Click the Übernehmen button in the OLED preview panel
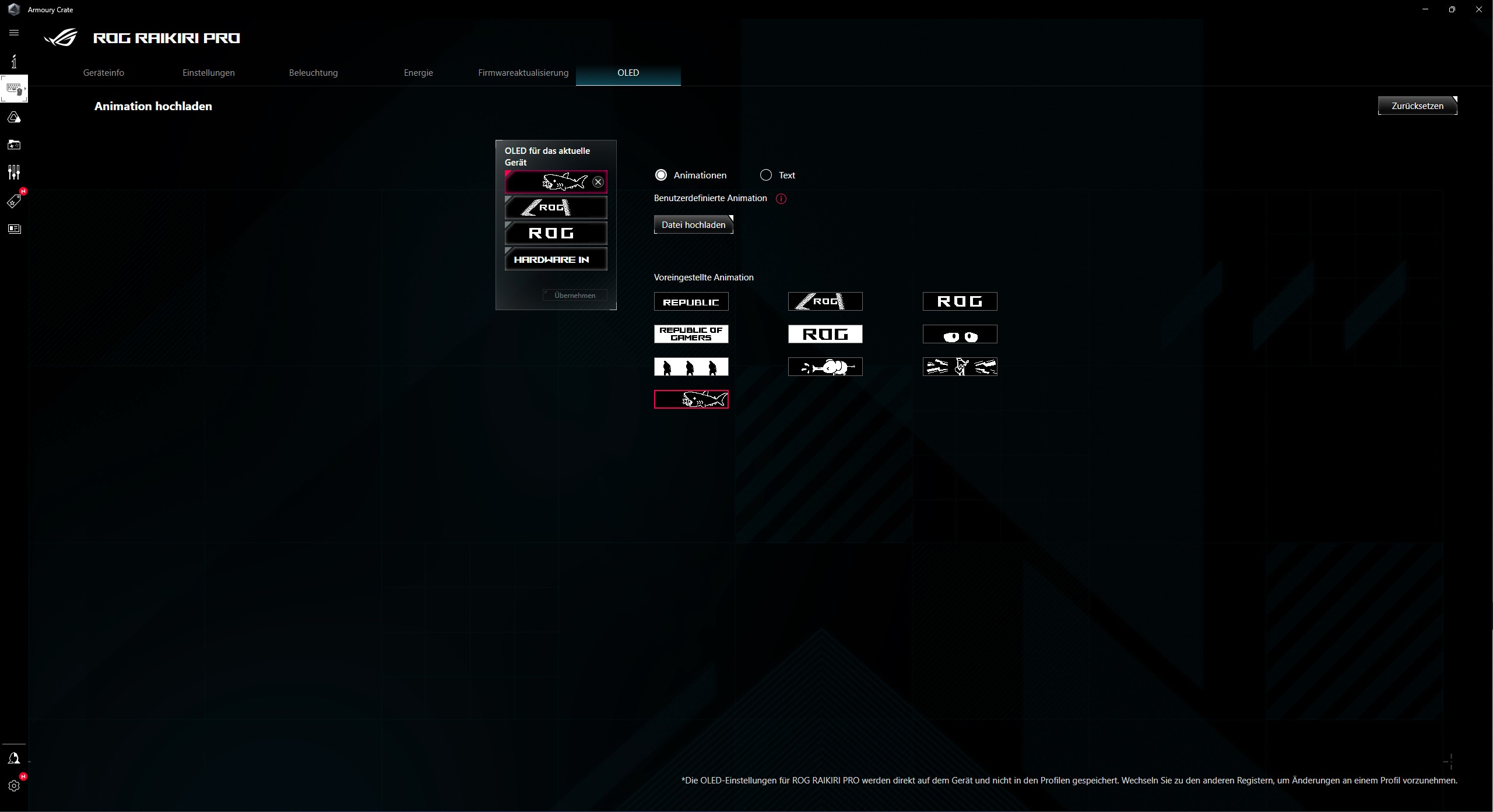The height and width of the screenshot is (812, 1493). coord(575,295)
